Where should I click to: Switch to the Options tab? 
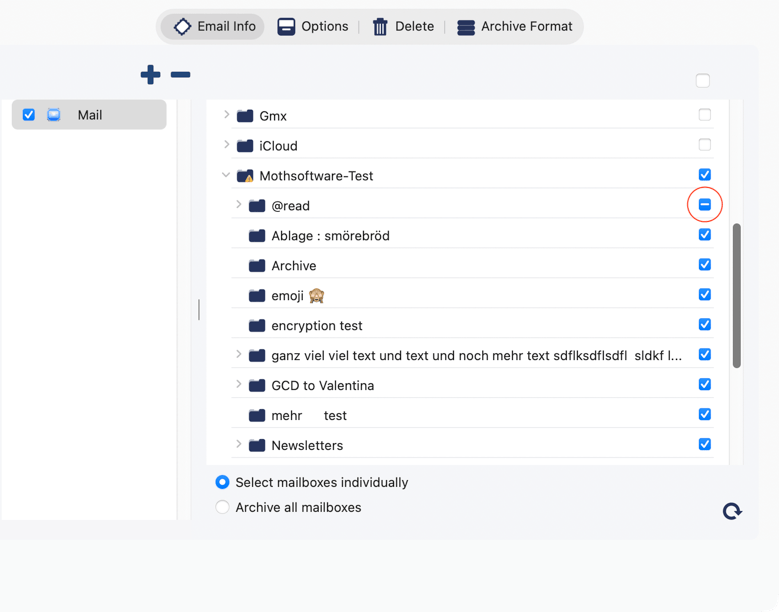(x=312, y=26)
